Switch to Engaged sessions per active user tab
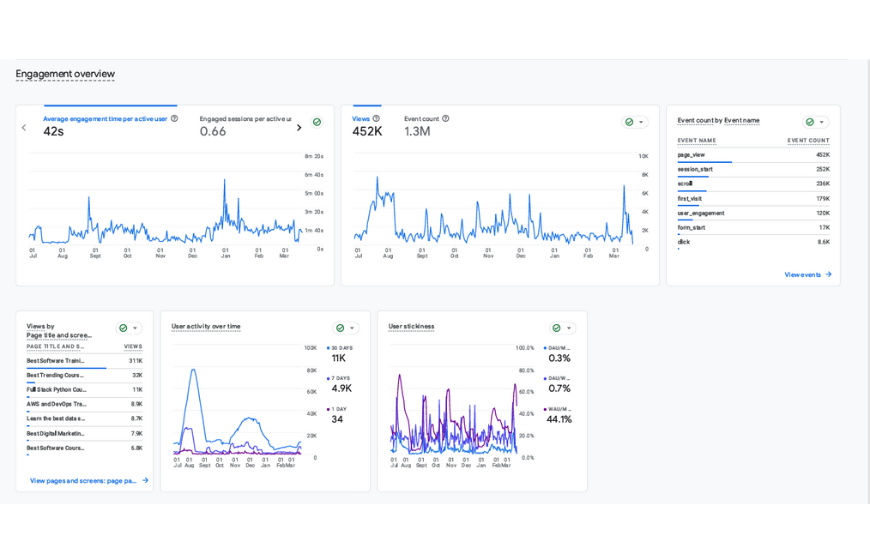The width and height of the screenshot is (870, 560). coord(244,118)
